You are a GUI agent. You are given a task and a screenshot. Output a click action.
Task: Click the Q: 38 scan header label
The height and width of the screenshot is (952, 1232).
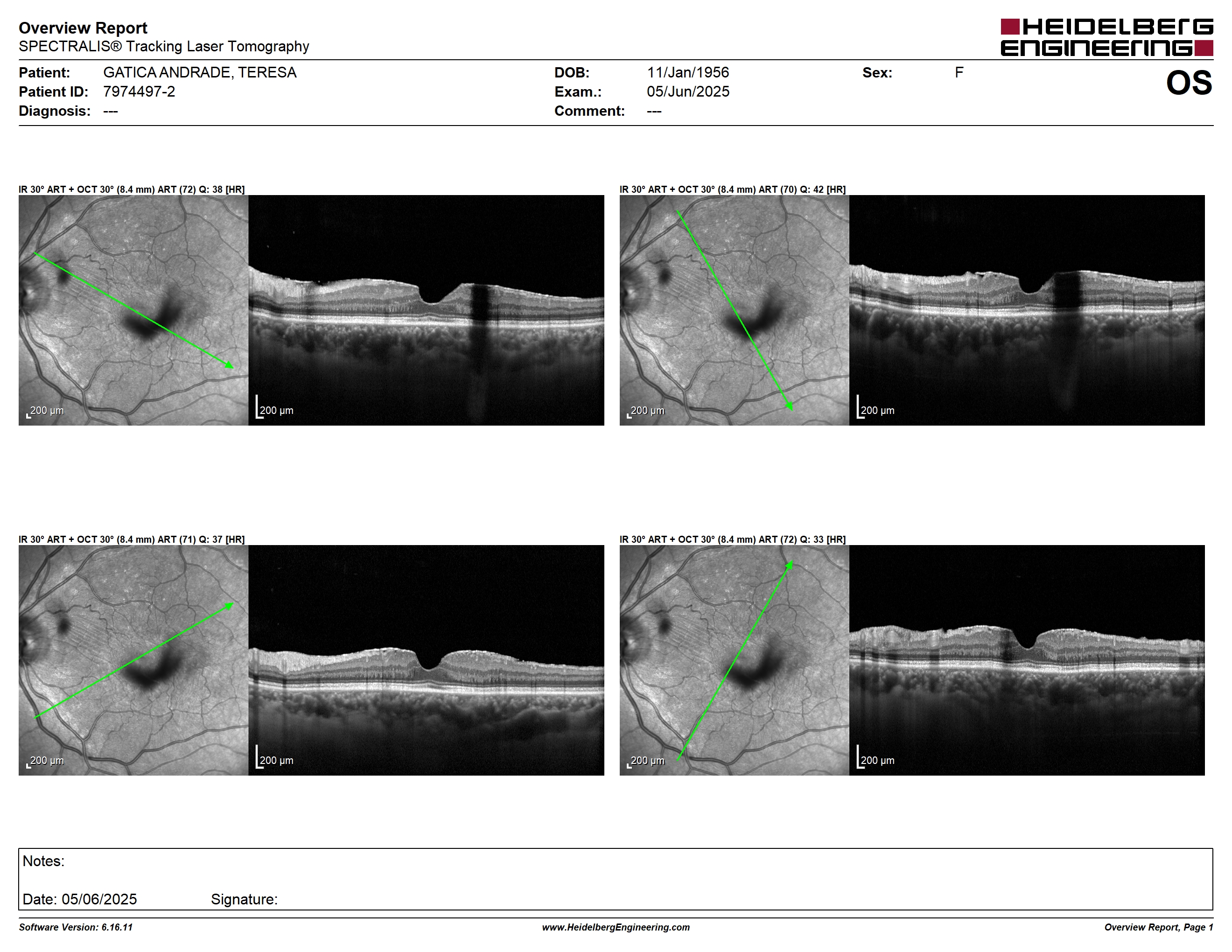[x=132, y=189]
